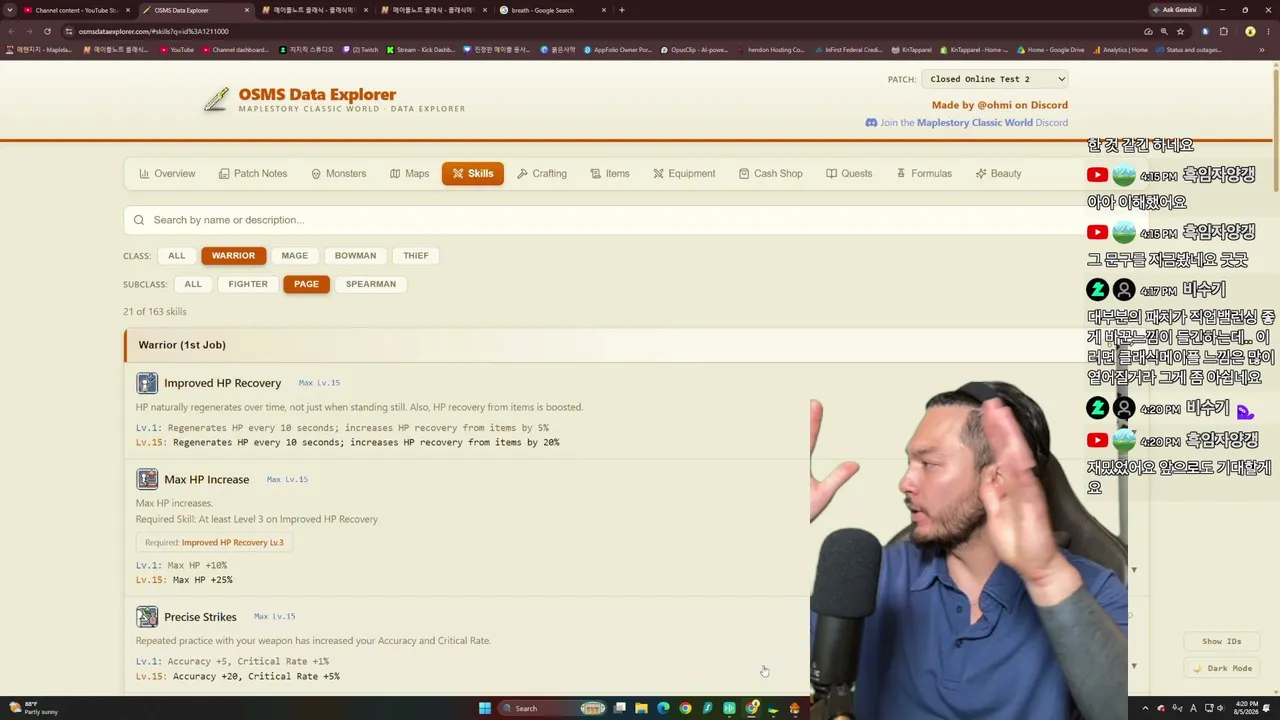Open File Explorer from the taskbar
Viewport: 1280px width, 720px height.
[x=641, y=708]
